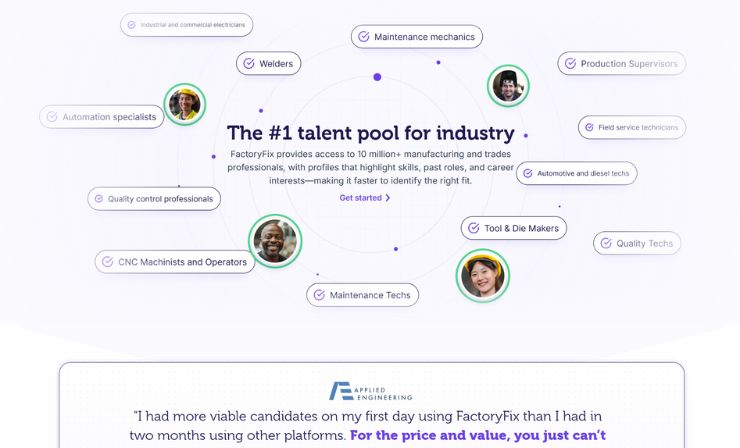Click the smiling bearded man's avatar

click(x=275, y=241)
